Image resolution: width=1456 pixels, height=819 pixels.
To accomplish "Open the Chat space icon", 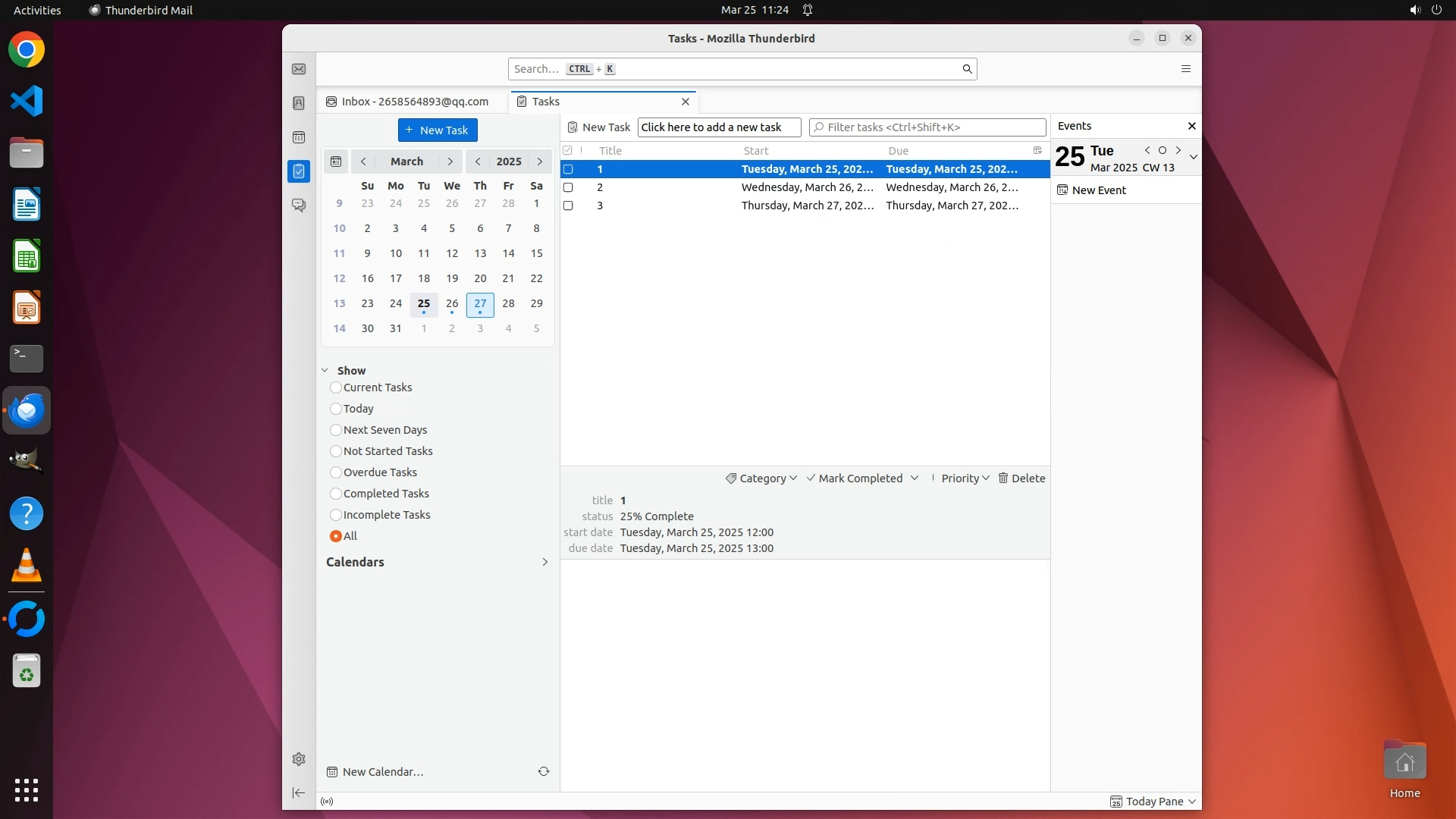I will click(x=299, y=205).
